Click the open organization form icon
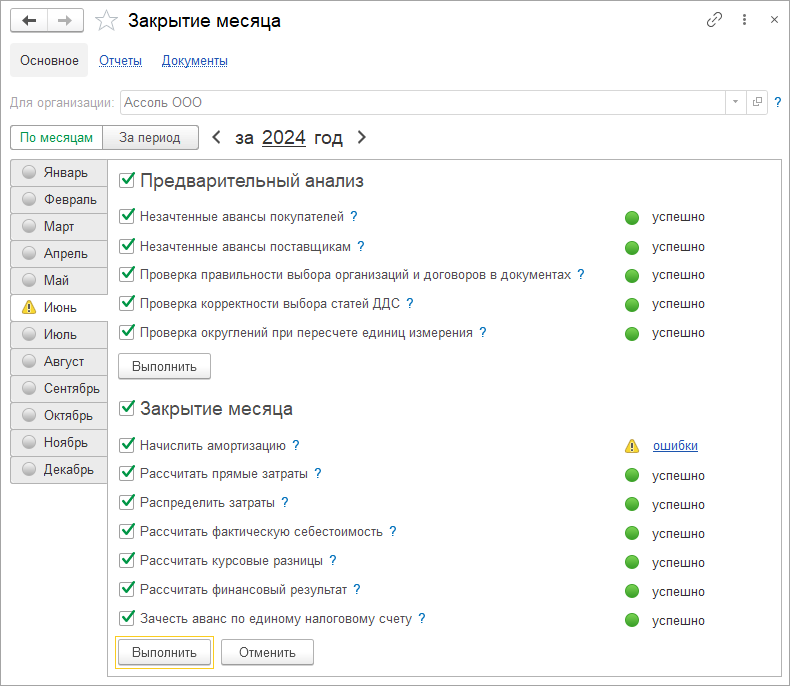Image resolution: width=790 pixels, height=686 pixels. coord(757,102)
